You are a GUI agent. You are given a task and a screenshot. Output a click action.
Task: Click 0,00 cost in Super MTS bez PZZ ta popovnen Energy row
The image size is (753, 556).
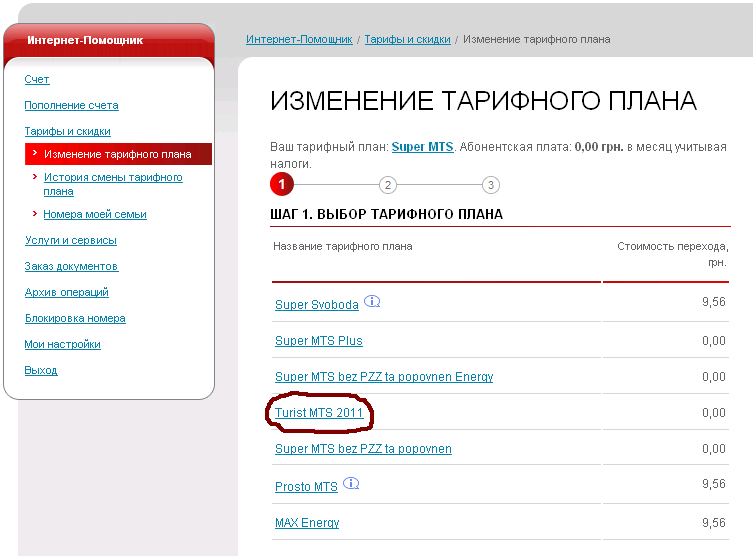714,377
